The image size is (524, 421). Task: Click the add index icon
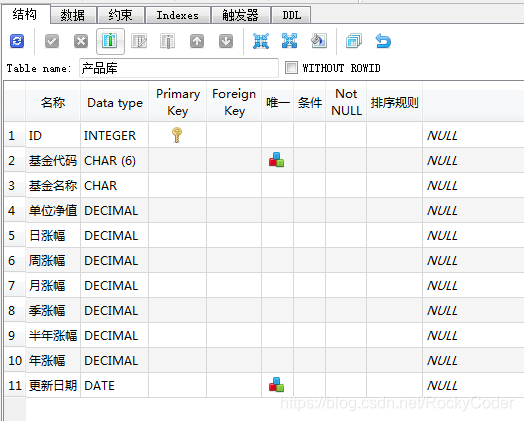coord(319,41)
